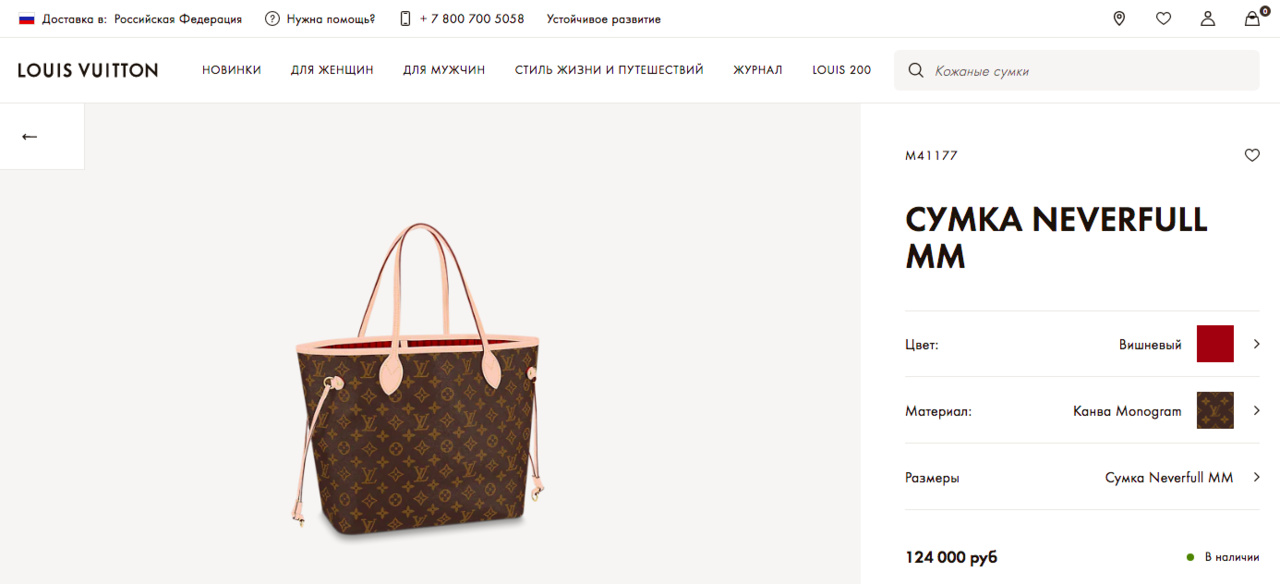Open the Журнал menu item

coord(758,70)
